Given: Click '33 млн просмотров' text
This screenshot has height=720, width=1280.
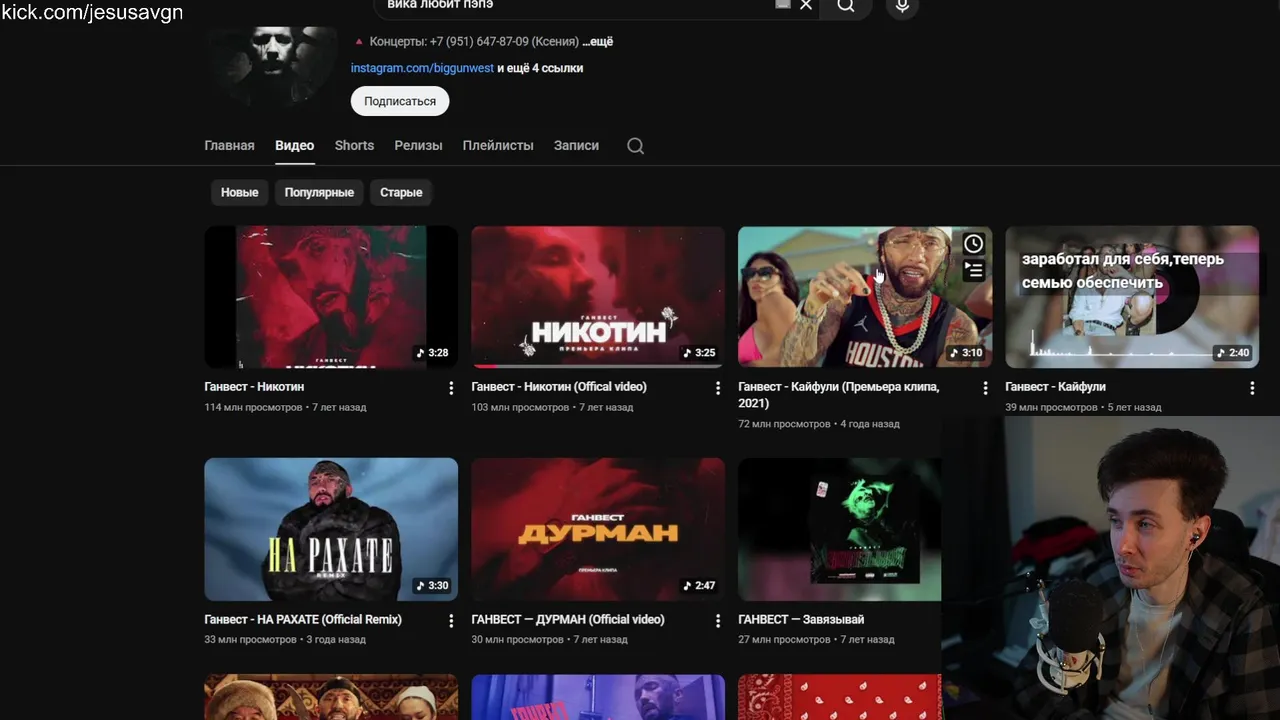Looking at the screenshot, I should [x=250, y=640].
